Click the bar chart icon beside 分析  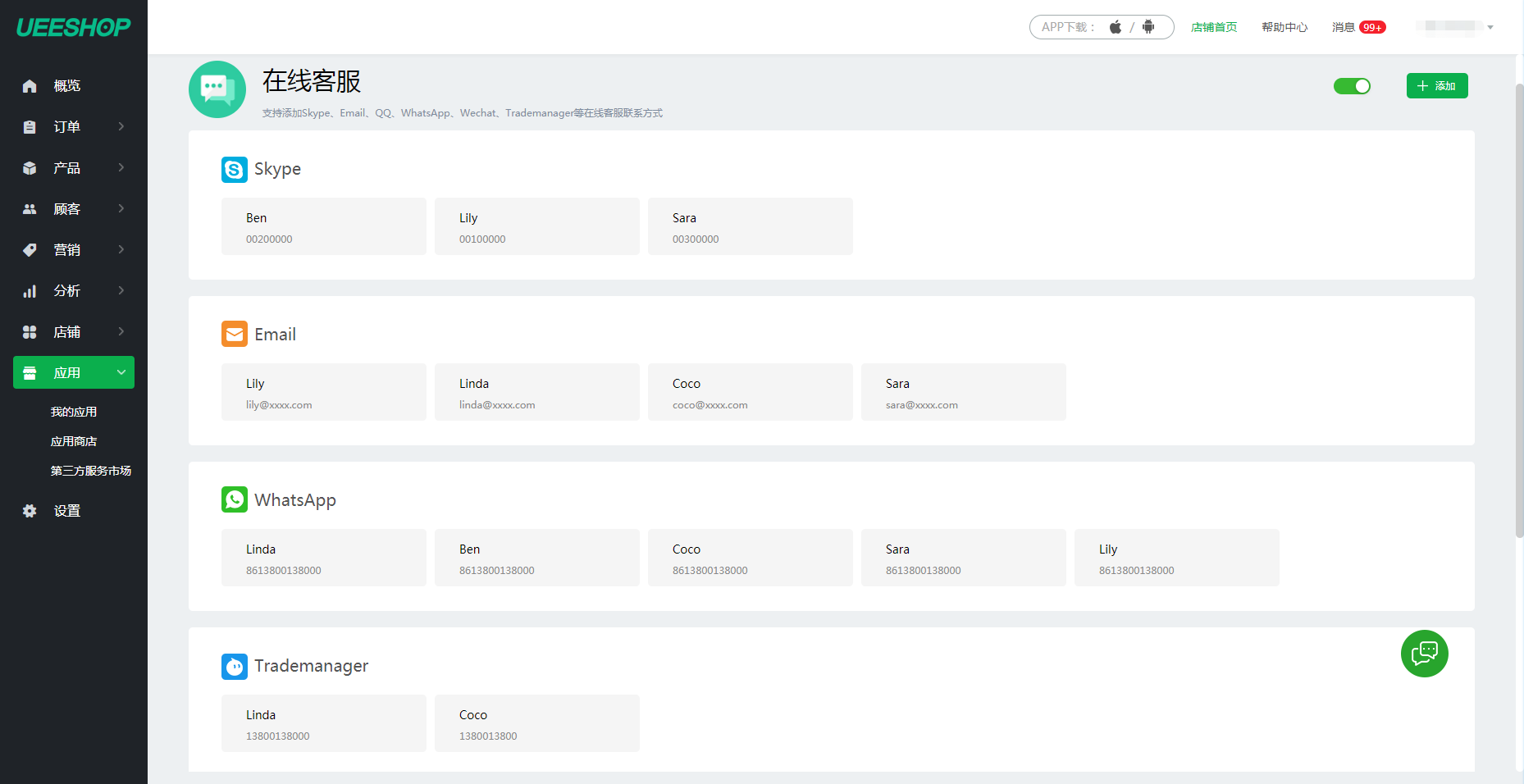30,291
